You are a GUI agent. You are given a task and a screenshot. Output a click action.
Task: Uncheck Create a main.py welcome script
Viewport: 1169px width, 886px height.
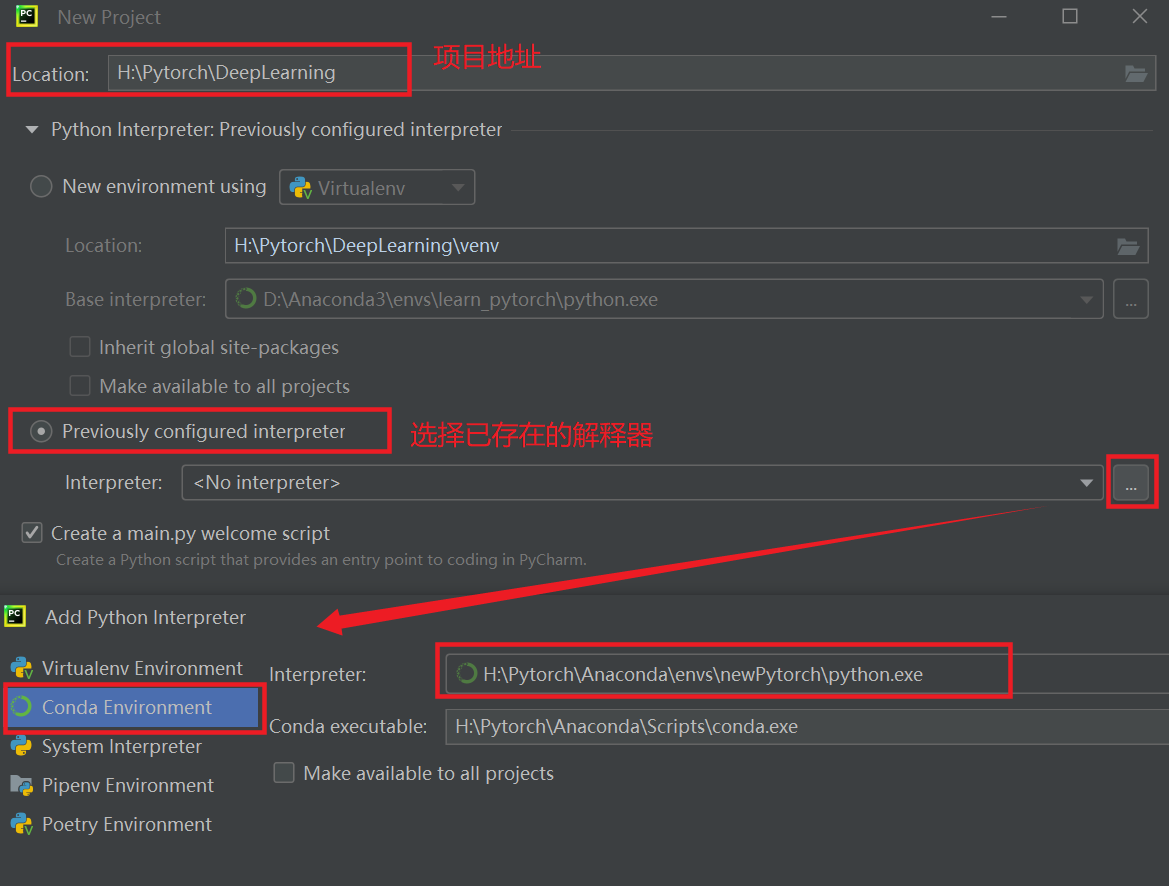click(x=31, y=533)
